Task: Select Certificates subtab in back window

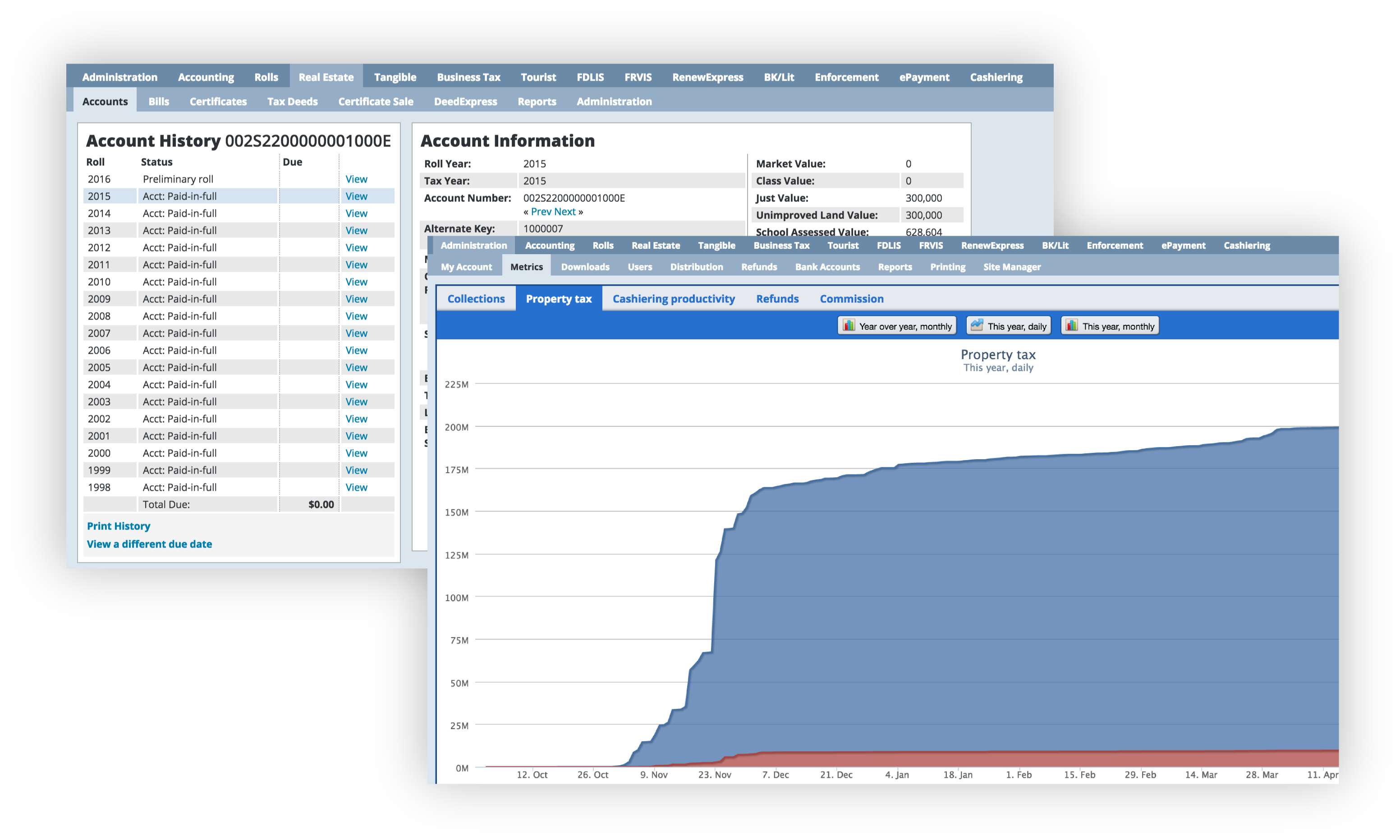Action: tap(218, 101)
